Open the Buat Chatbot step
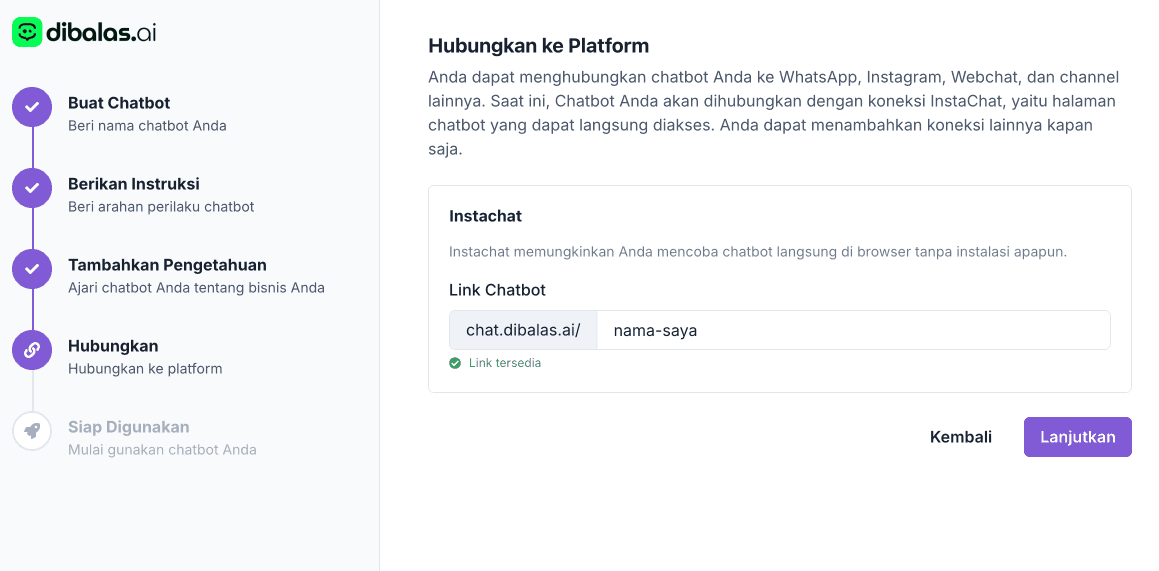The width and height of the screenshot is (1159, 571). pos(119,103)
